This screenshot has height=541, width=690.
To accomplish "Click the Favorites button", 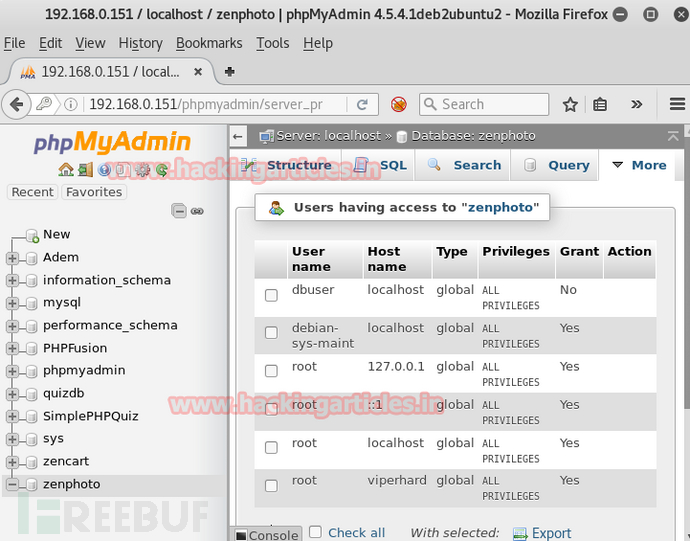I will (x=94, y=192).
